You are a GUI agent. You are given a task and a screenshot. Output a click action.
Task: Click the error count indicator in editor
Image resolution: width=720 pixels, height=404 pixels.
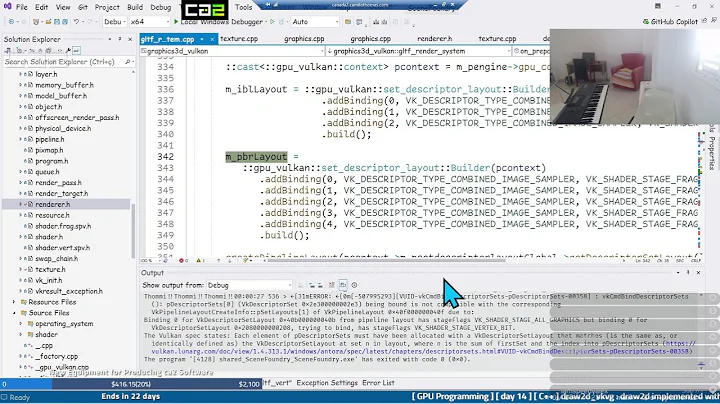pyautogui.click(x=184, y=260)
